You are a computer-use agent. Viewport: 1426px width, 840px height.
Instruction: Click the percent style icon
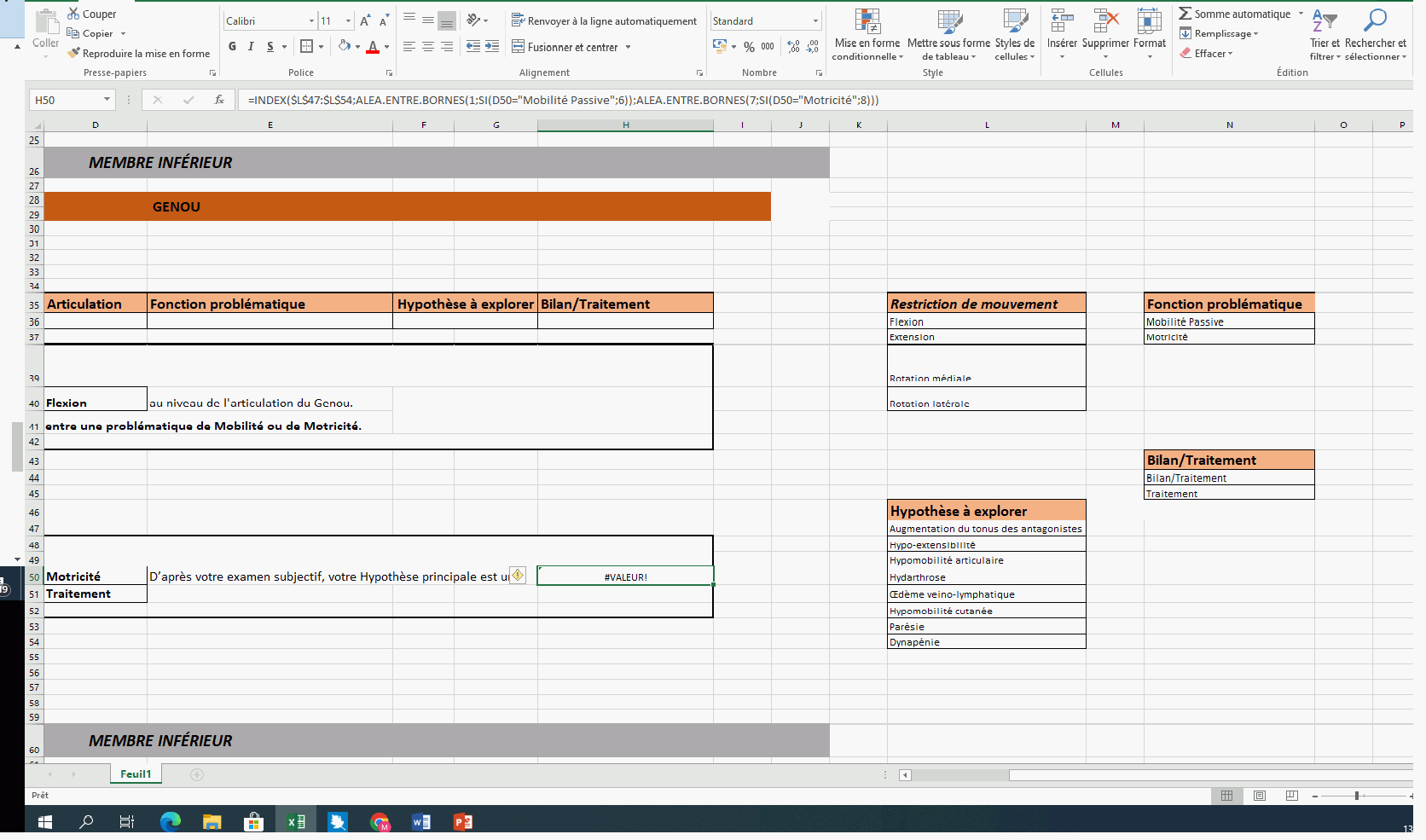[x=749, y=47]
